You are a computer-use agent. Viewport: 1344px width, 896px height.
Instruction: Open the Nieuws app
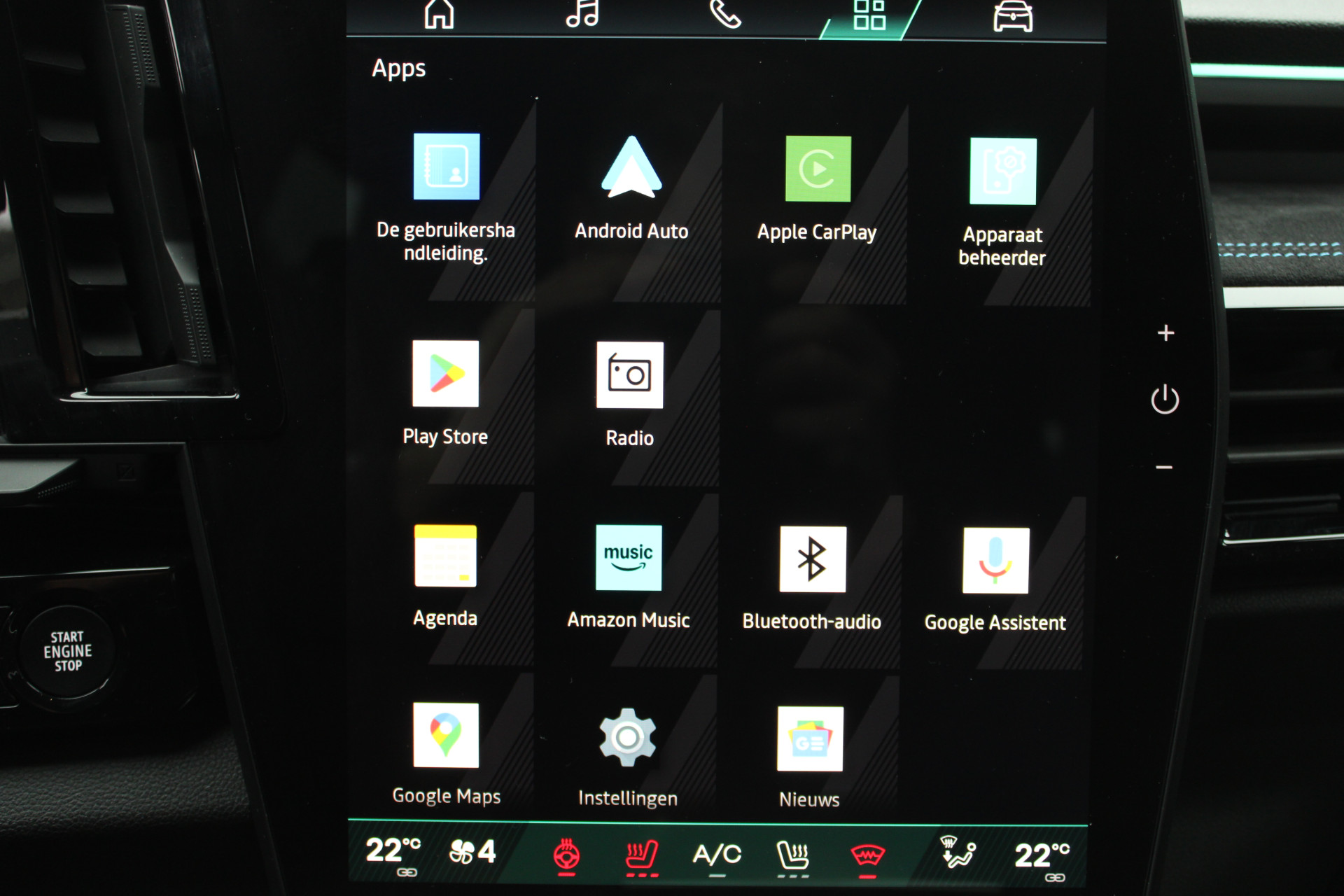point(809,739)
